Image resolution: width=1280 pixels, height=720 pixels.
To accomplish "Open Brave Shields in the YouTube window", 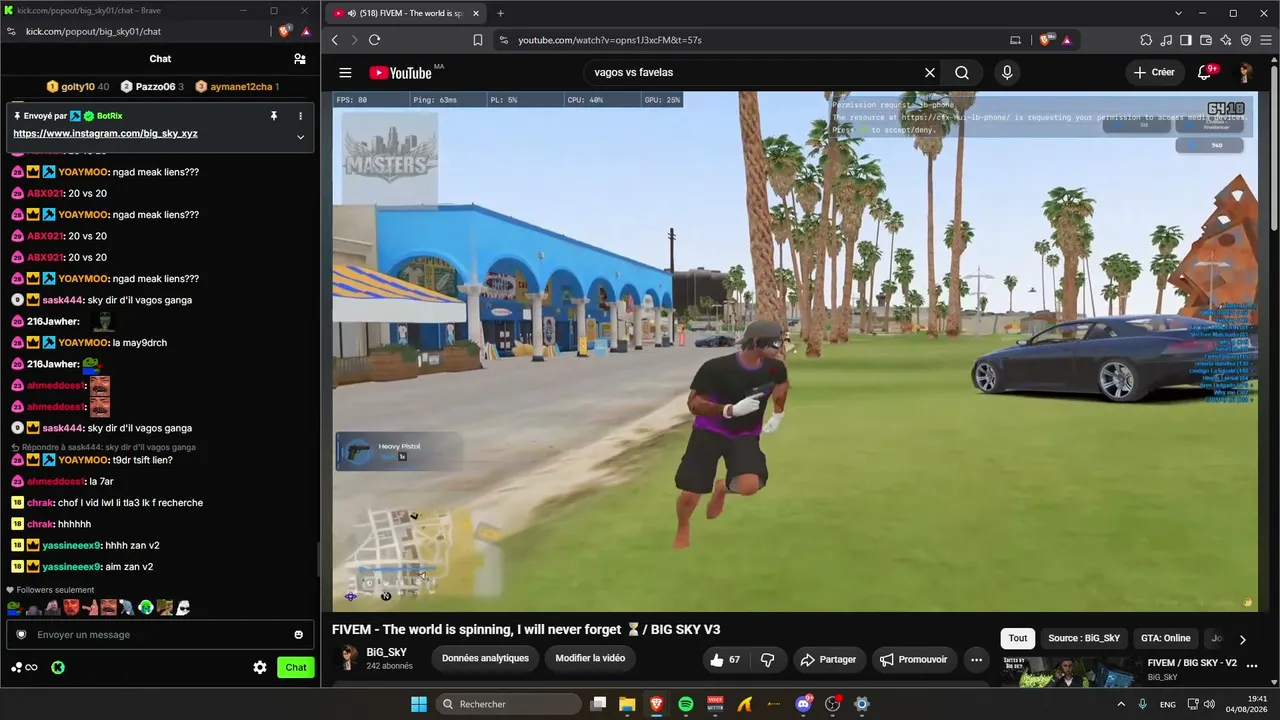I will pyautogui.click(x=1047, y=40).
